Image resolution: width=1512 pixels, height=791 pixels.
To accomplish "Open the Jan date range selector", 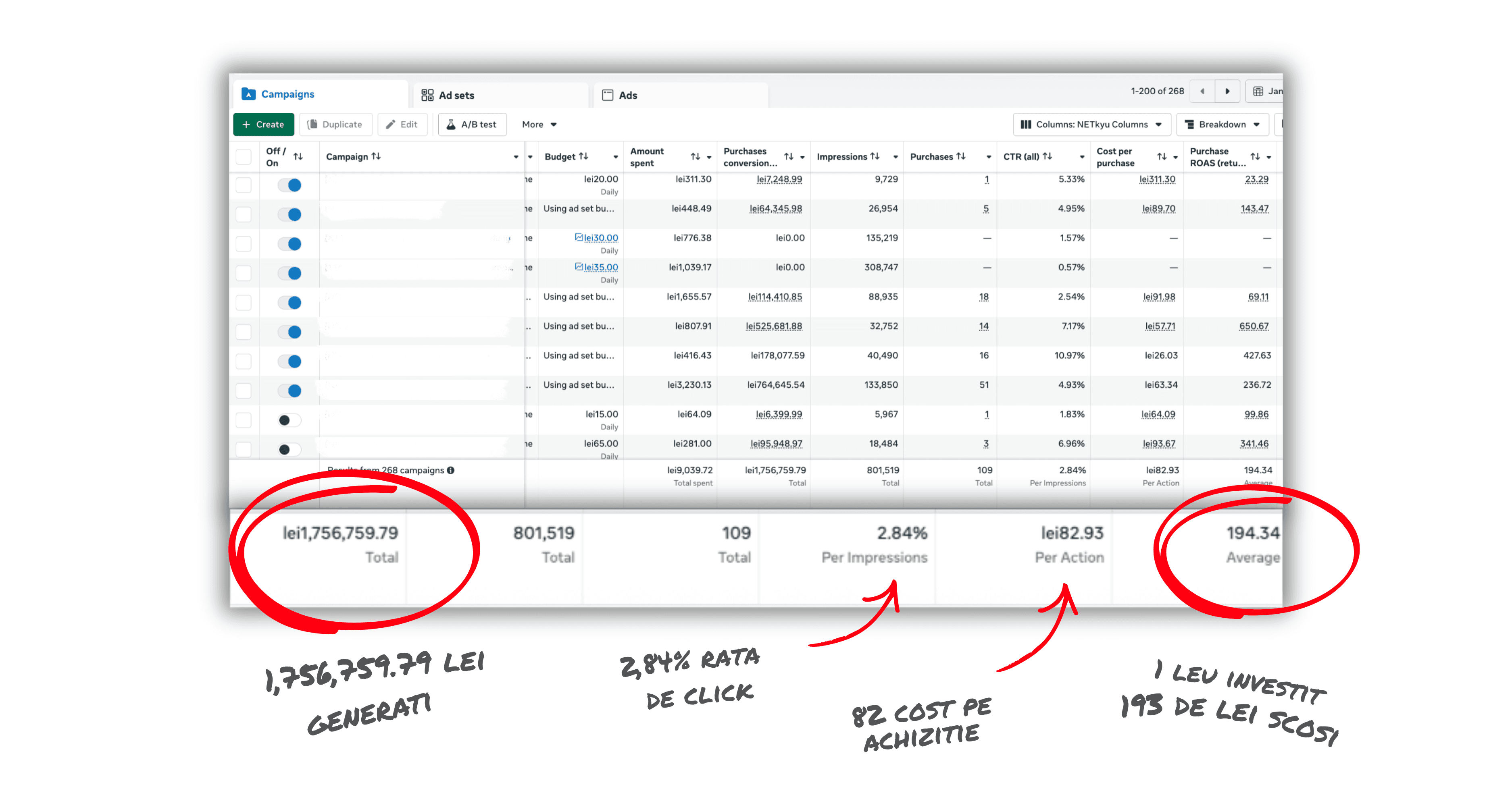I will [x=1268, y=91].
